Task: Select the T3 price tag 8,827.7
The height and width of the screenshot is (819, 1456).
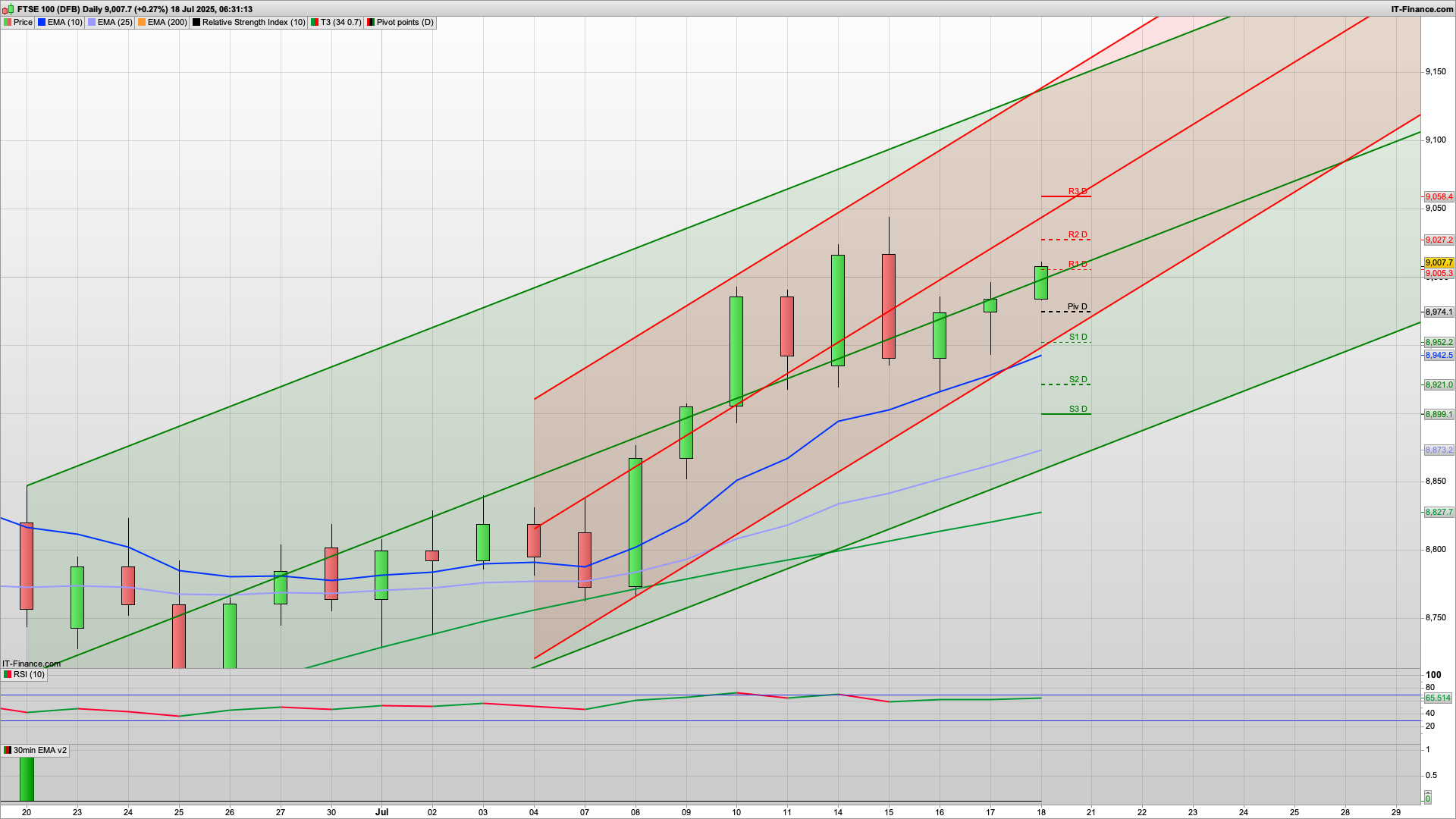Action: click(x=1439, y=512)
